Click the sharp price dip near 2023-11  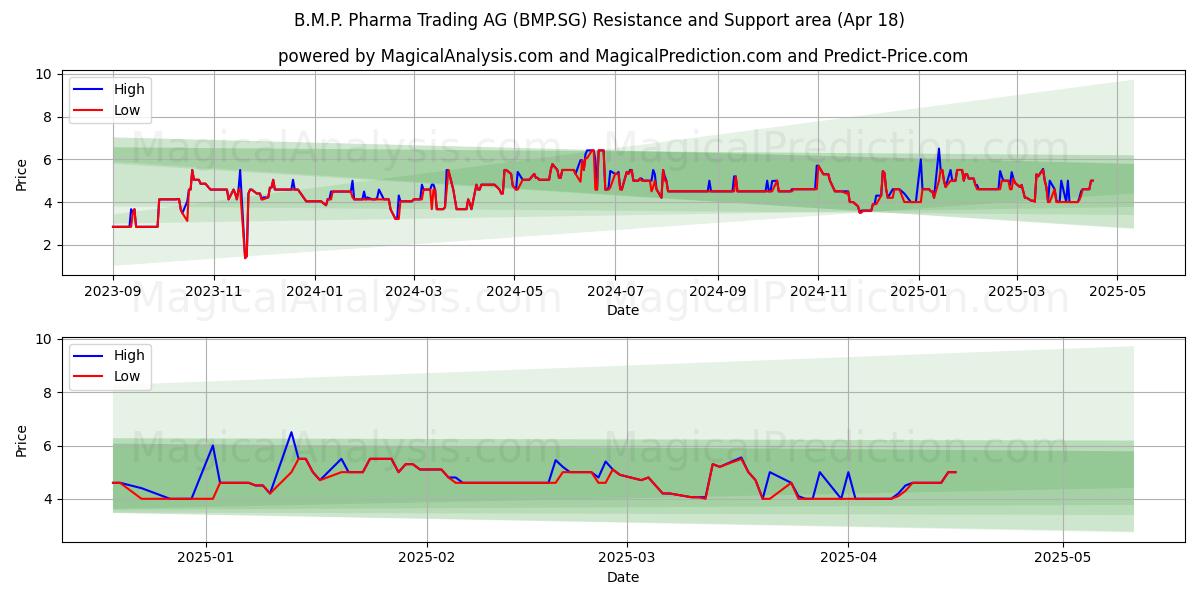245,256
